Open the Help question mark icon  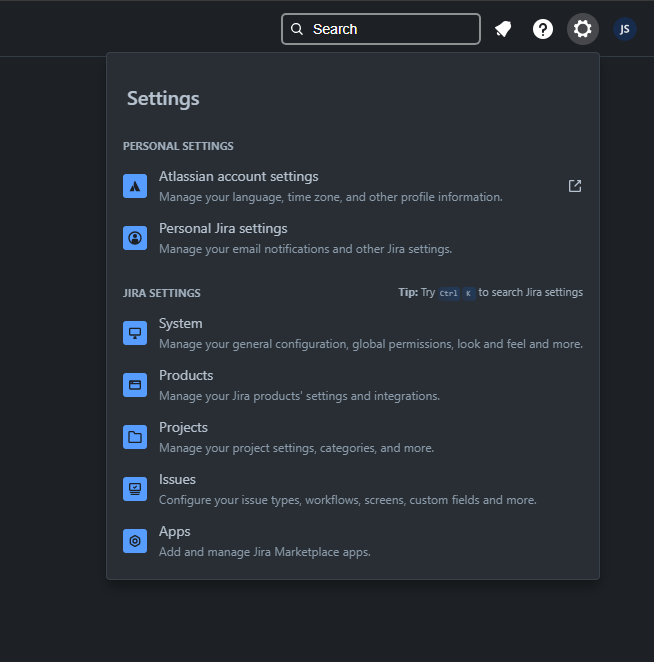click(x=543, y=29)
